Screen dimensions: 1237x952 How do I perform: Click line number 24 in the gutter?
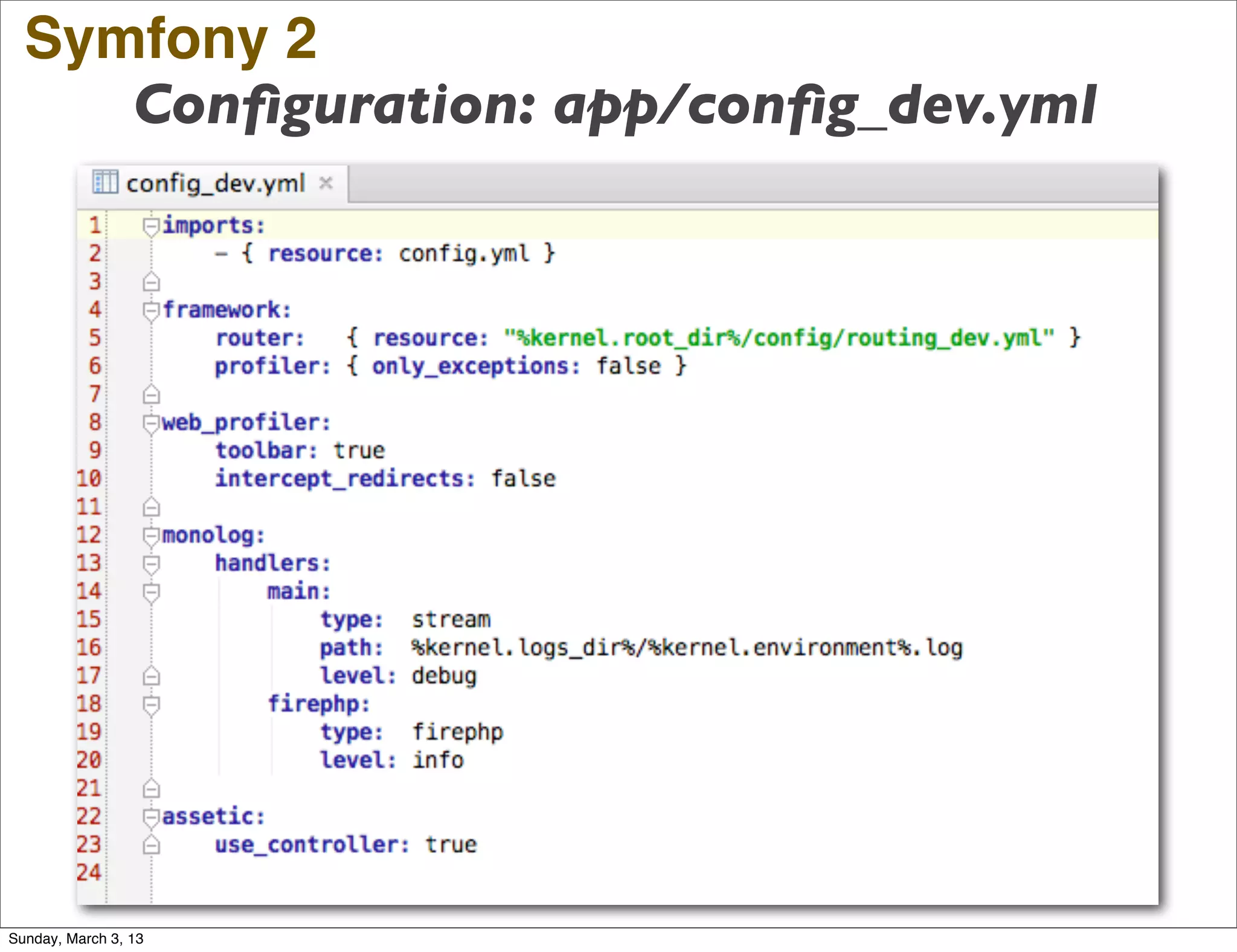tap(89, 873)
